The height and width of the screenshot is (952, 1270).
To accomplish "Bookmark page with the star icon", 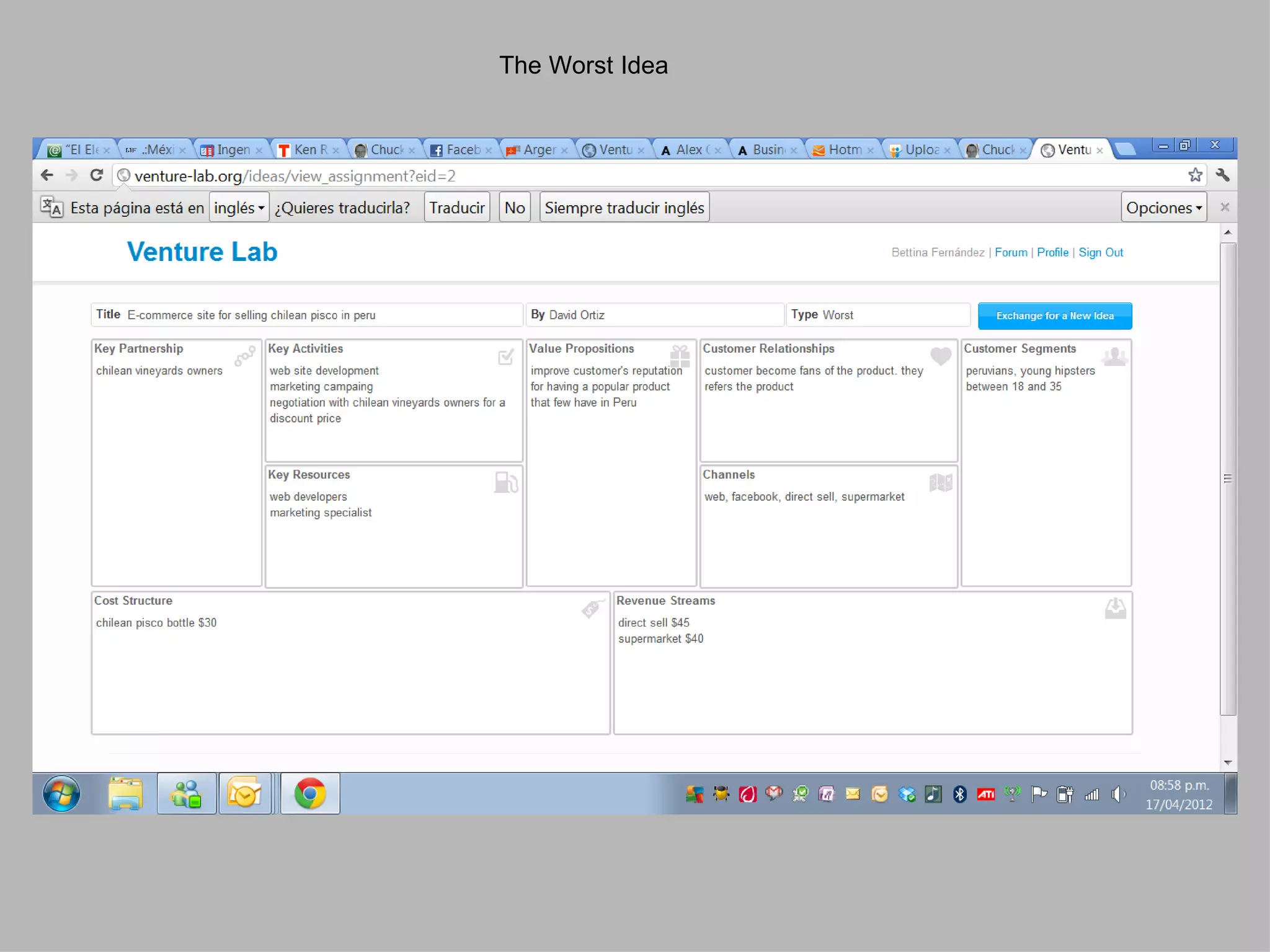I will click(x=1195, y=175).
